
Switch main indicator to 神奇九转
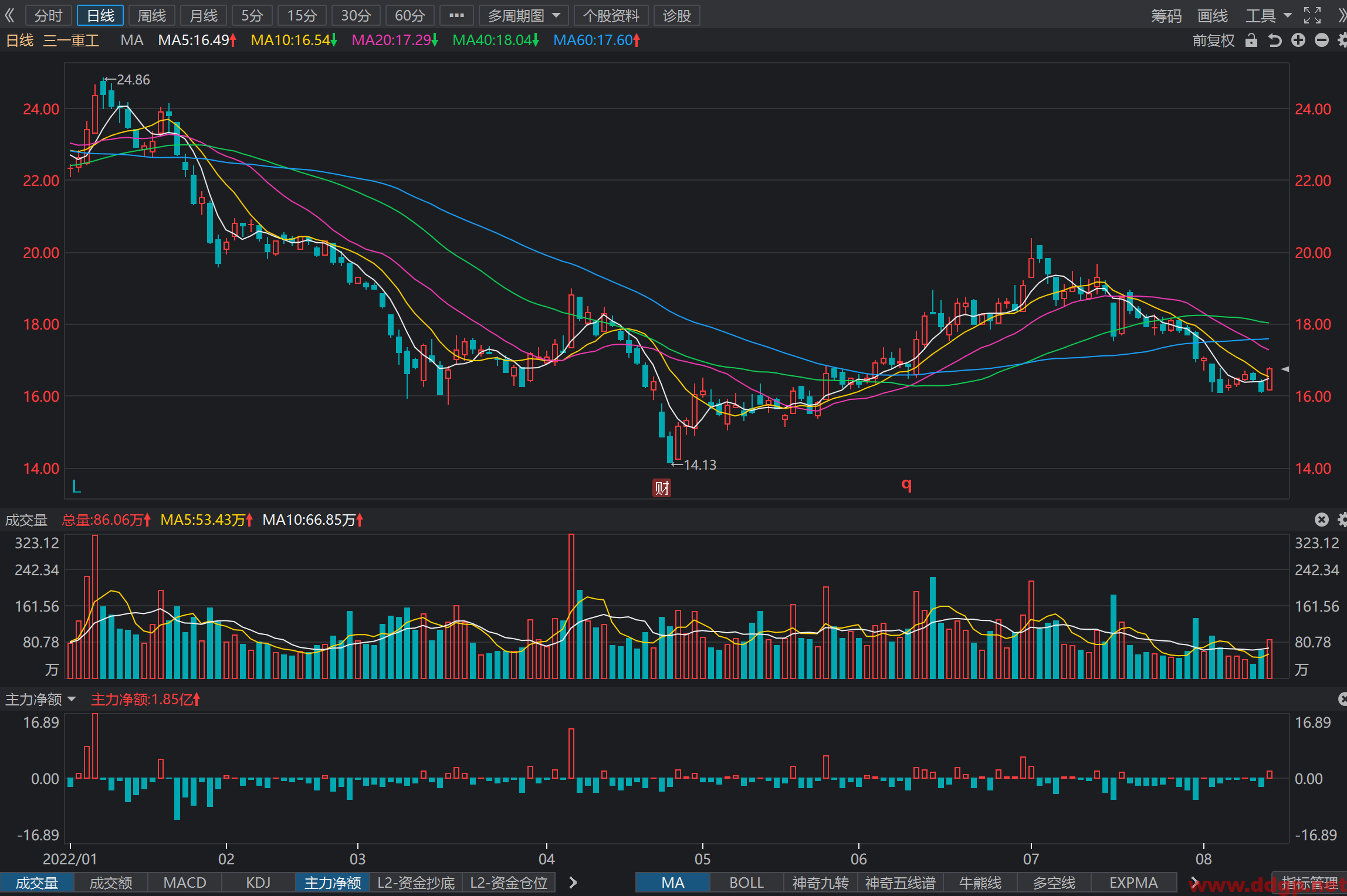821,883
